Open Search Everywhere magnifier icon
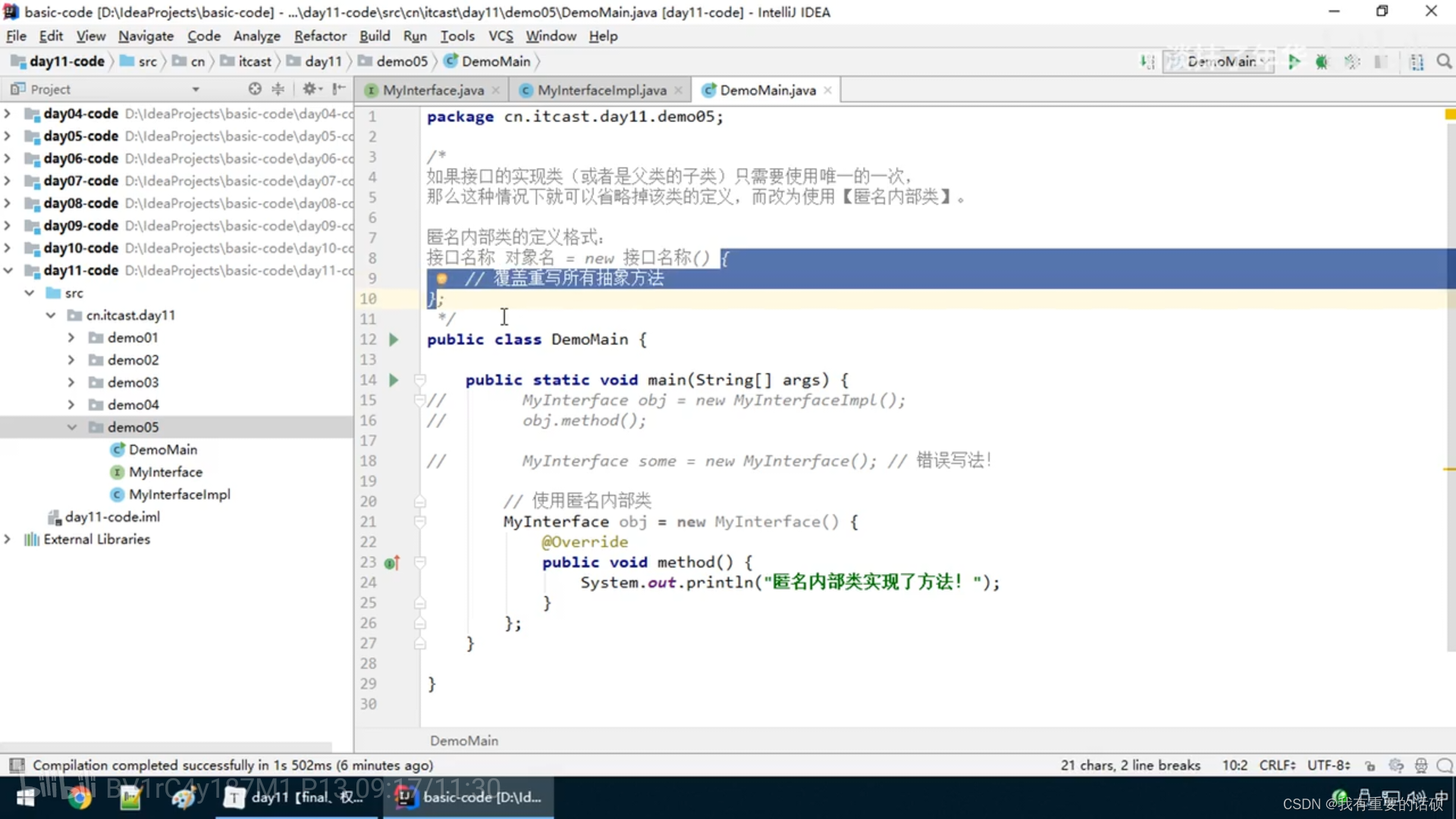The width and height of the screenshot is (1456, 819). click(x=1444, y=61)
